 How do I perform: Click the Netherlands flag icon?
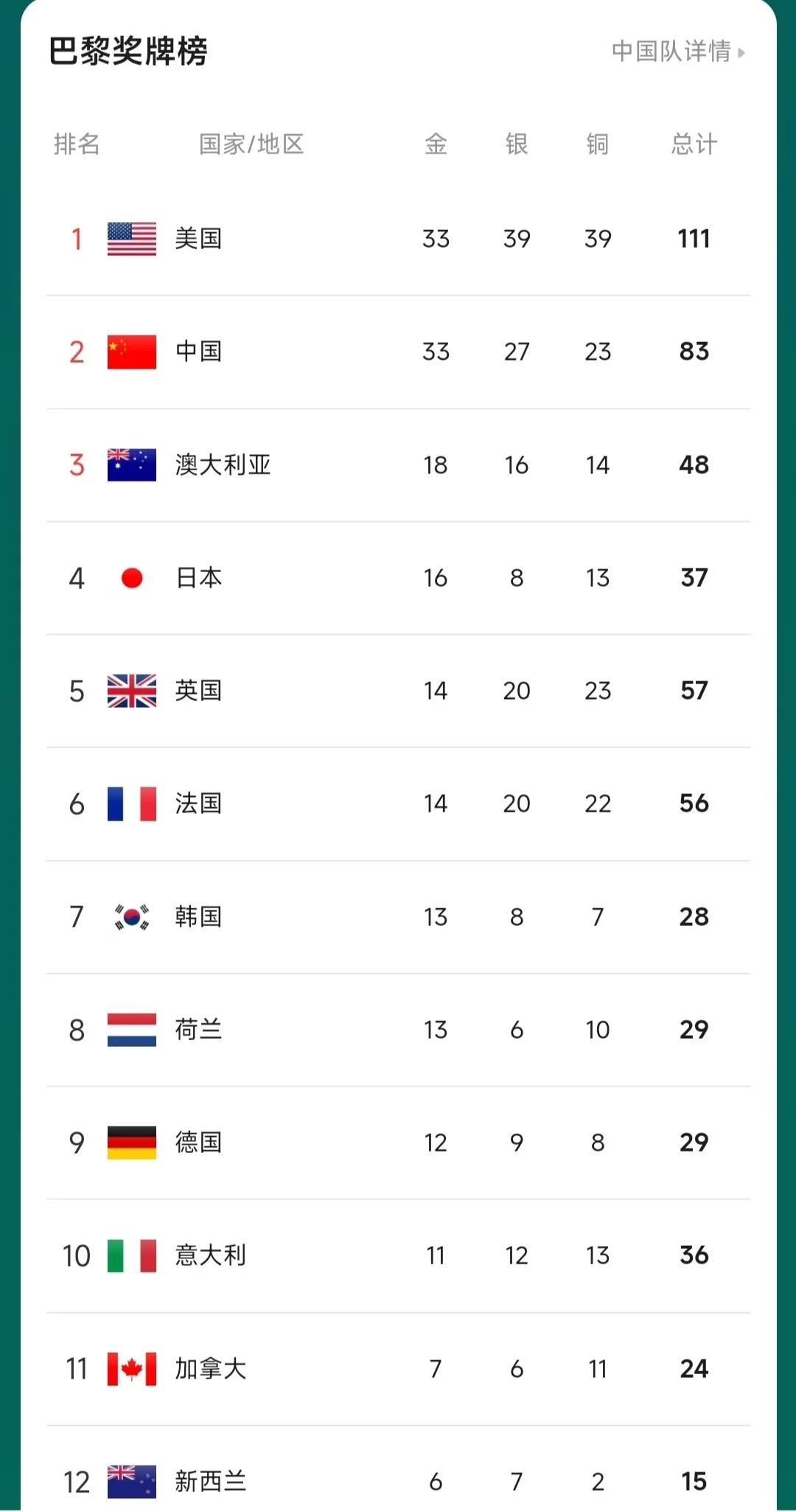[132, 1030]
